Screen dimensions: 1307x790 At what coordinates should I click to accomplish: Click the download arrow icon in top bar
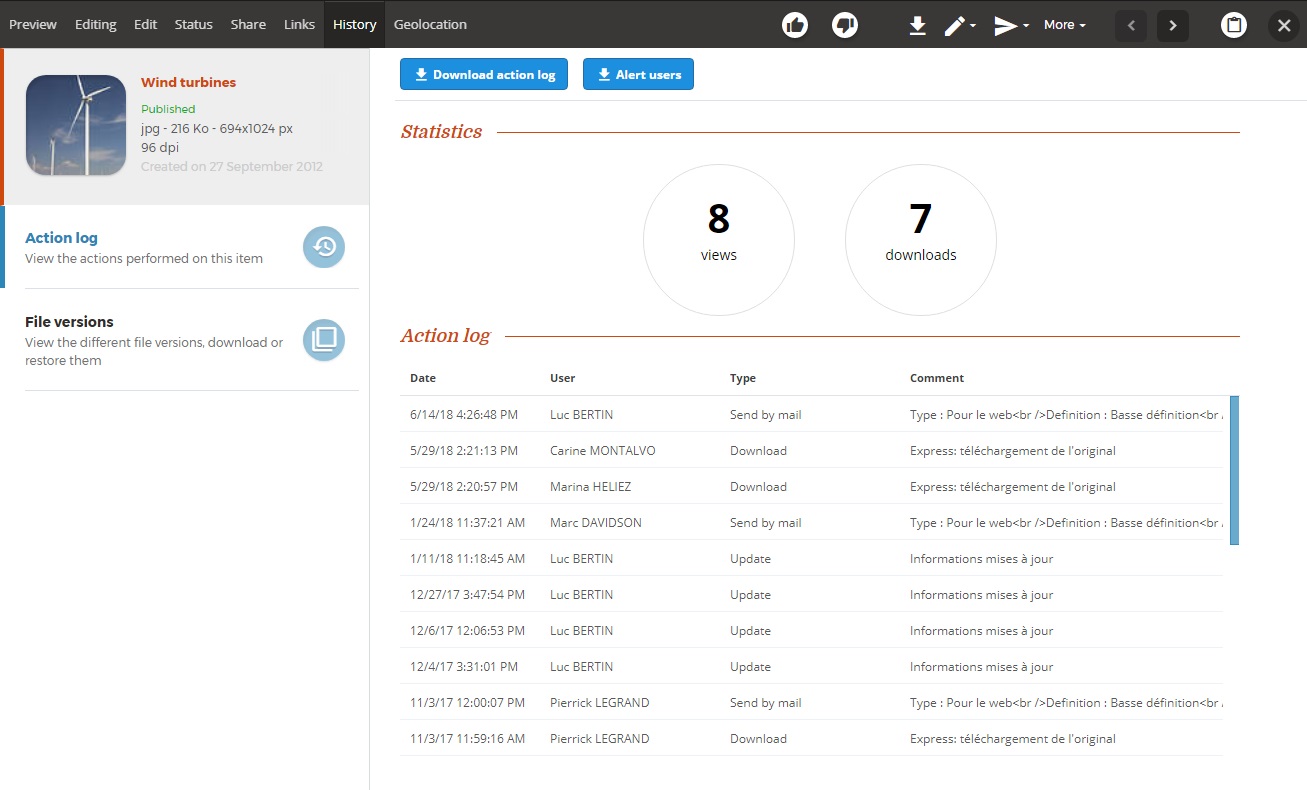[917, 25]
